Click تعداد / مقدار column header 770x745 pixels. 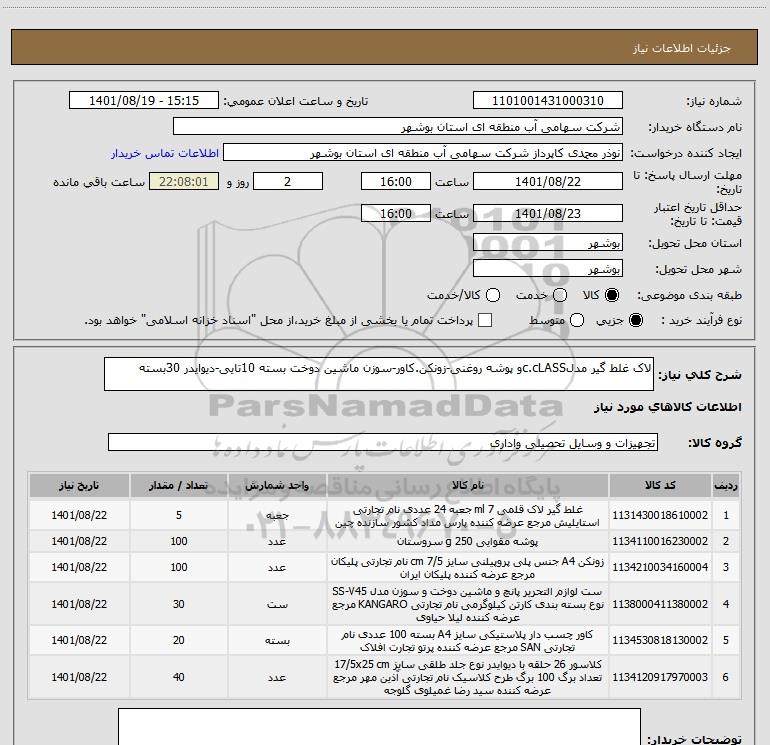click(x=179, y=486)
